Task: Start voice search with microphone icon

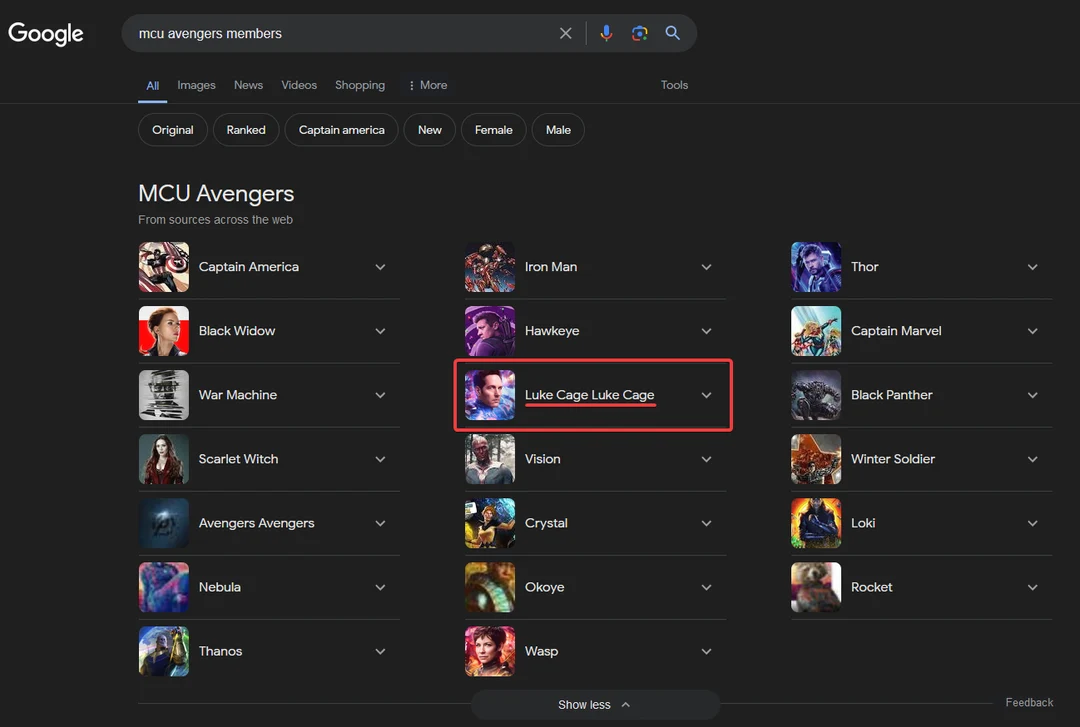Action: (x=606, y=33)
